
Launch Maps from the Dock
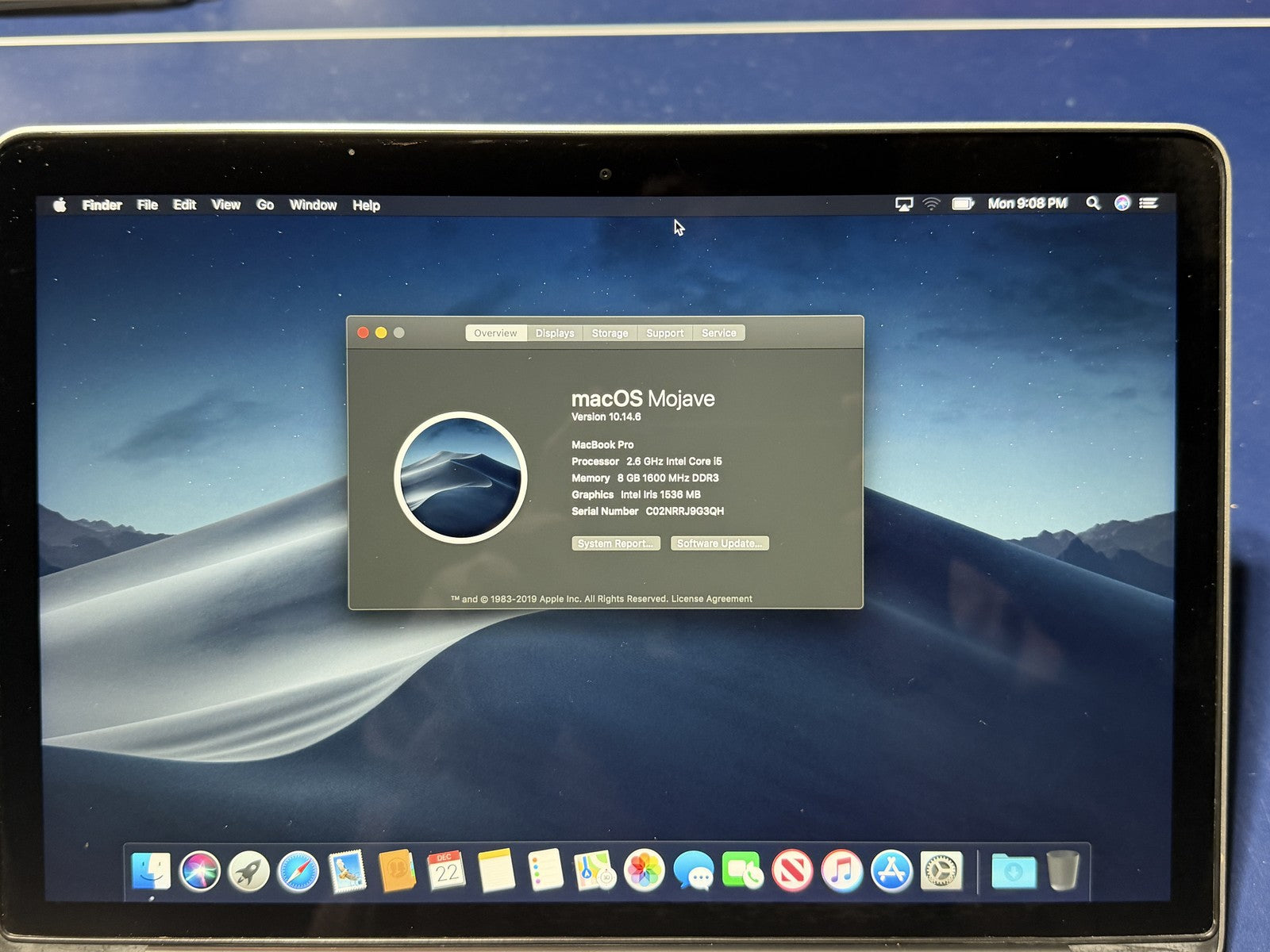click(595, 871)
